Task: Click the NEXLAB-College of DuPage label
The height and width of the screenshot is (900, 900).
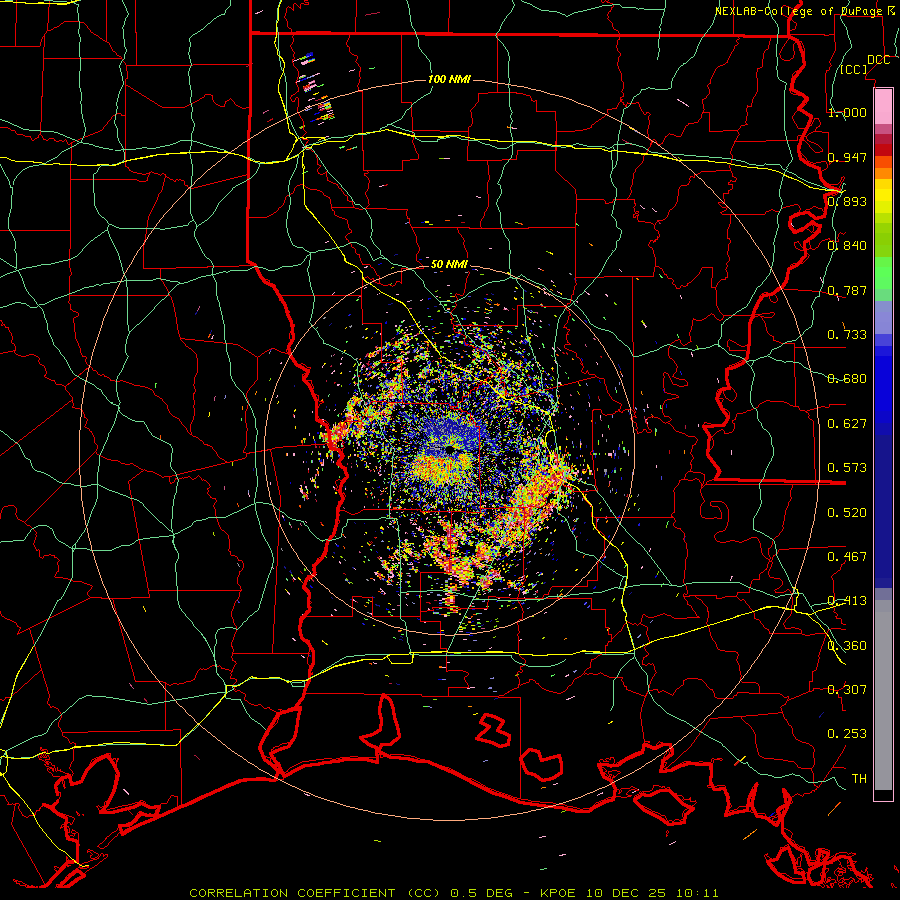Action: click(797, 11)
